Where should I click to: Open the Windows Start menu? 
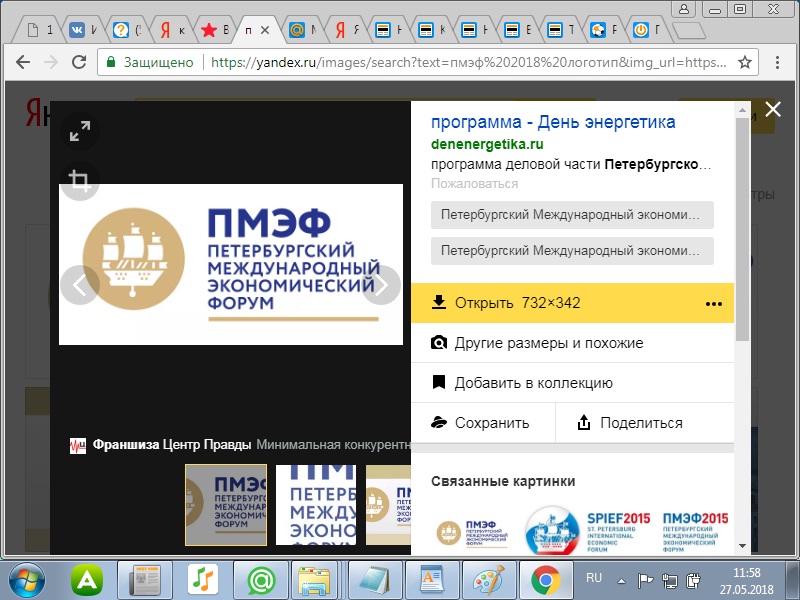[x=27, y=581]
